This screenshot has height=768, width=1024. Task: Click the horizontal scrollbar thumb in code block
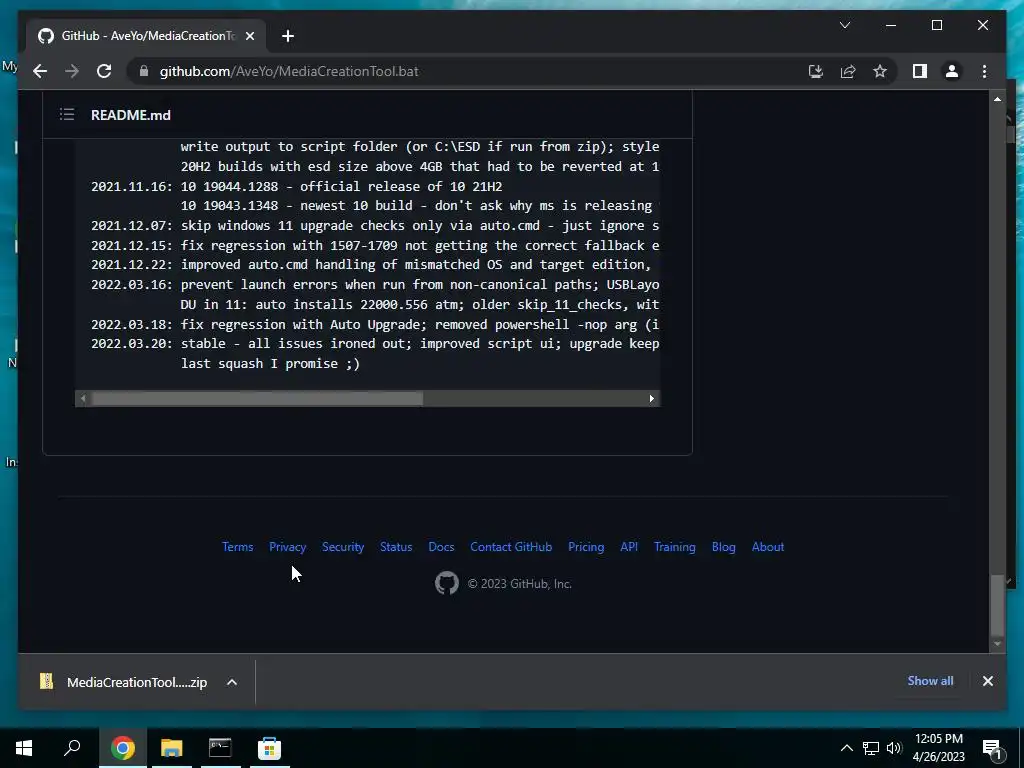click(257, 398)
